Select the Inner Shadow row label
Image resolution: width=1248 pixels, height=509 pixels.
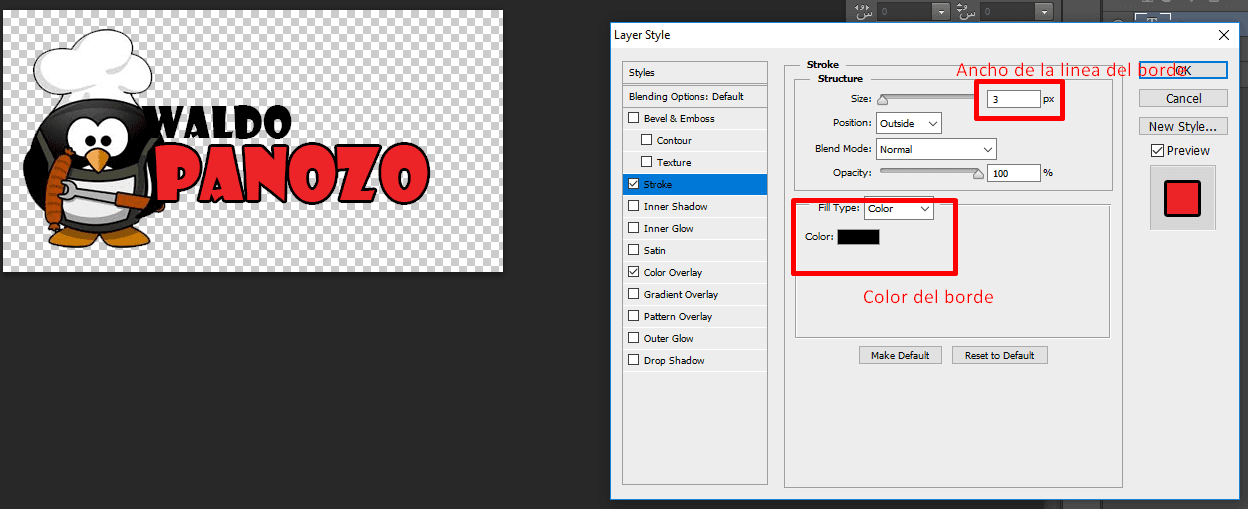pos(675,206)
